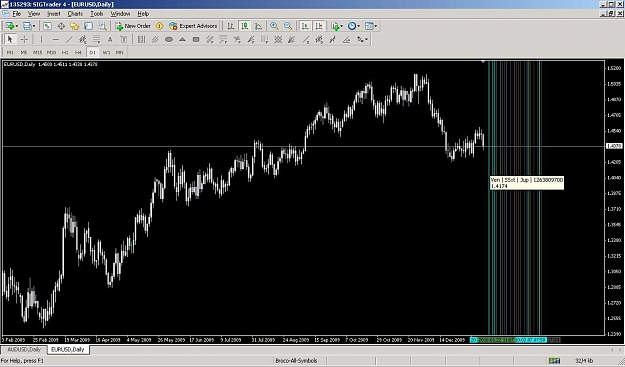The height and width of the screenshot is (367, 625).
Task: Select the Gann grid tool
Action: point(278,39)
